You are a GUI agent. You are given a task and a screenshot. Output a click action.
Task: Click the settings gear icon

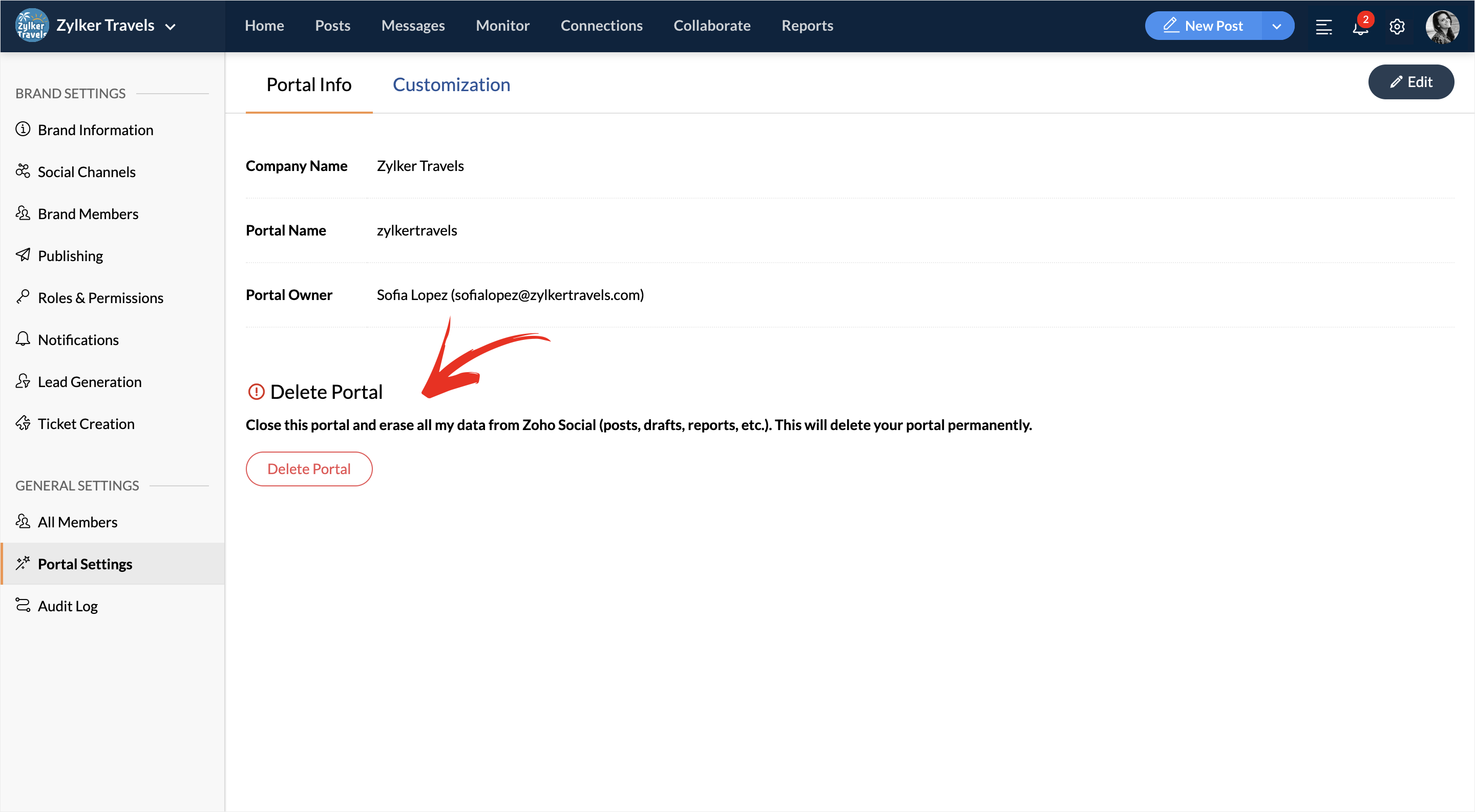pyautogui.click(x=1397, y=27)
